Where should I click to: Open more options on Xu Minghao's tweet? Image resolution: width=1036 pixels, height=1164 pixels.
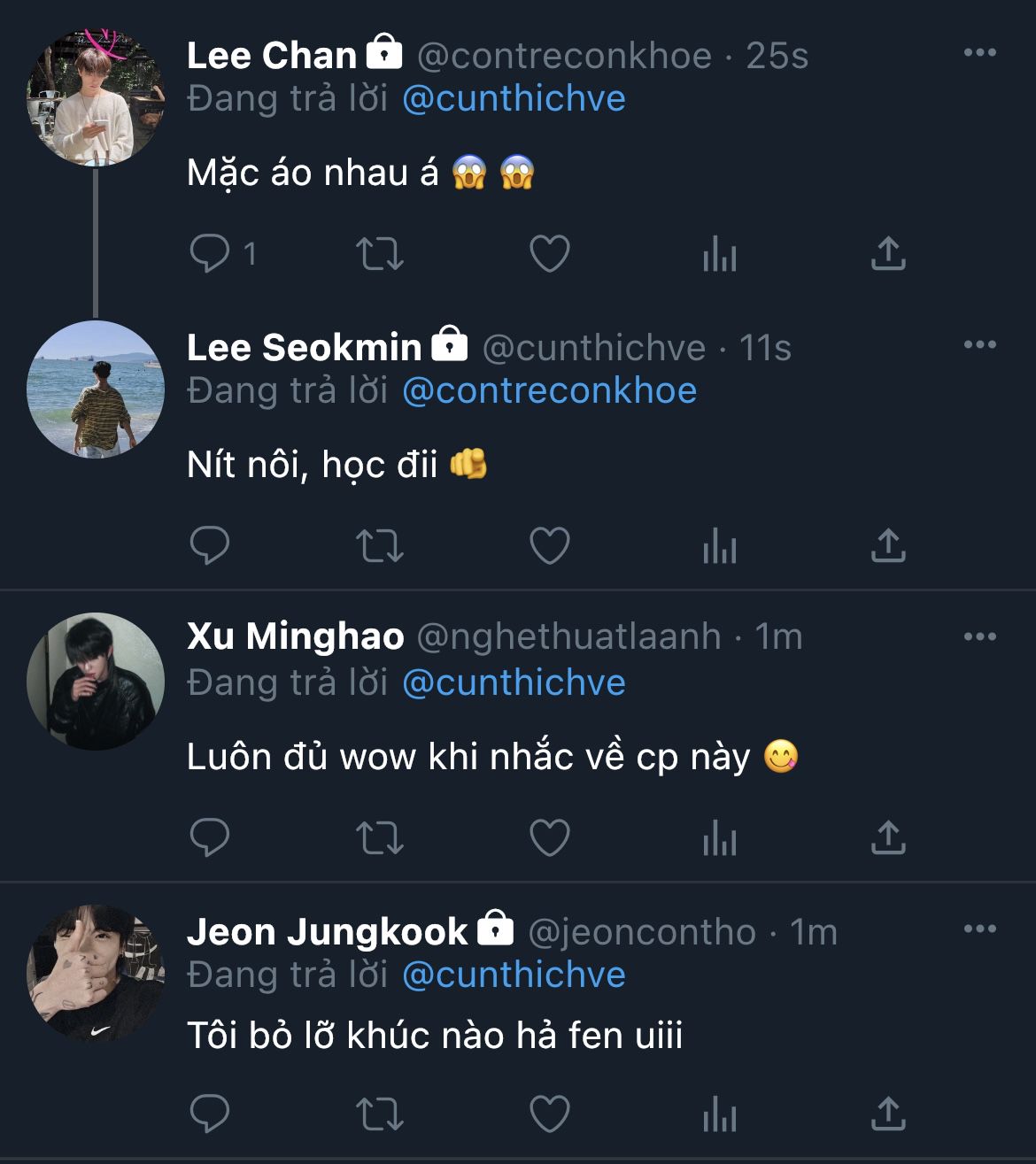click(979, 636)
